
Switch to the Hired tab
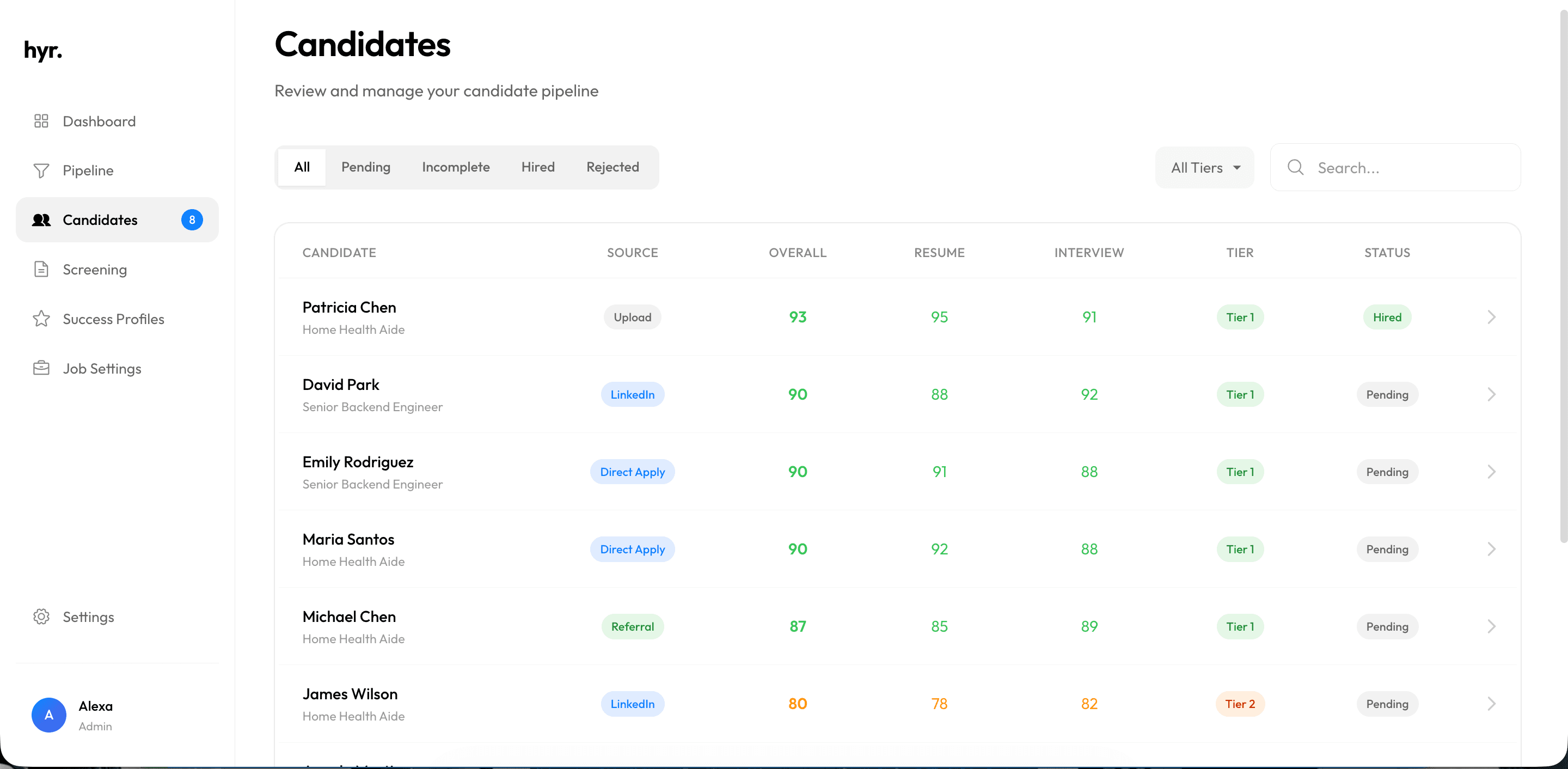pyautogui.click(x=537, y=167)
